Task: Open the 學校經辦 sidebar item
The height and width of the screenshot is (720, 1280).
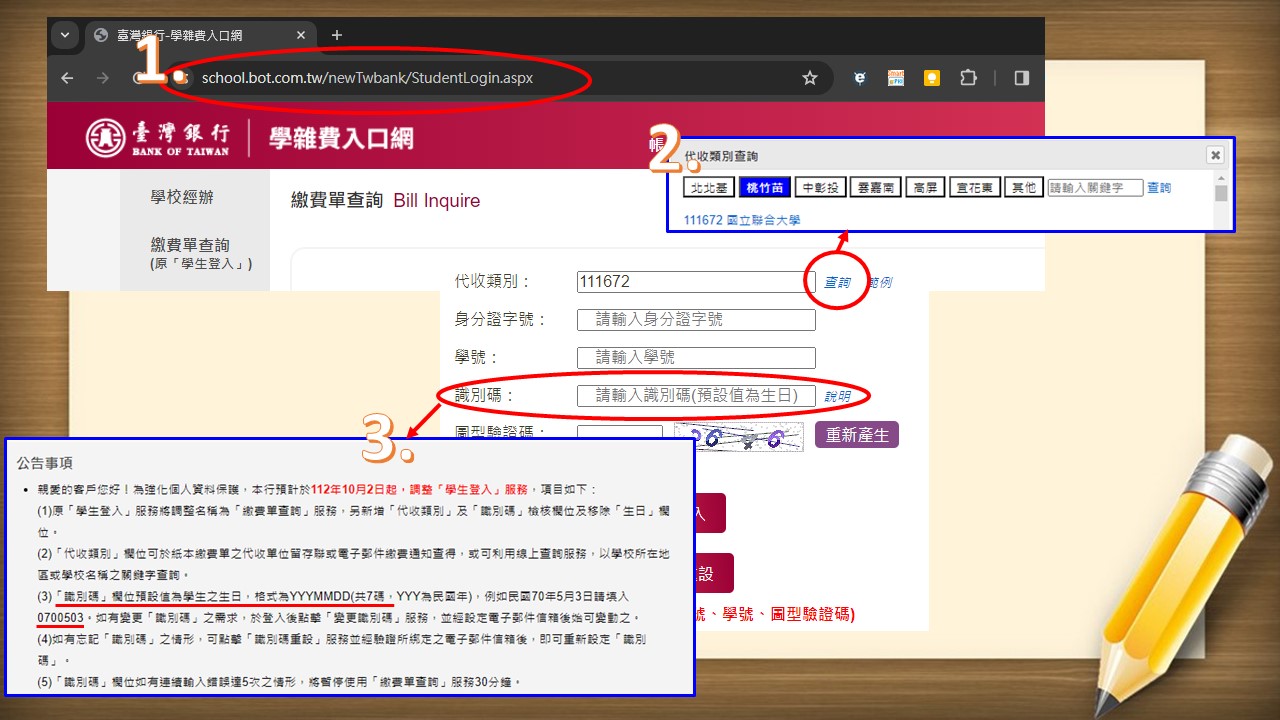Action: pyautogui.click(x=182, y=197)
